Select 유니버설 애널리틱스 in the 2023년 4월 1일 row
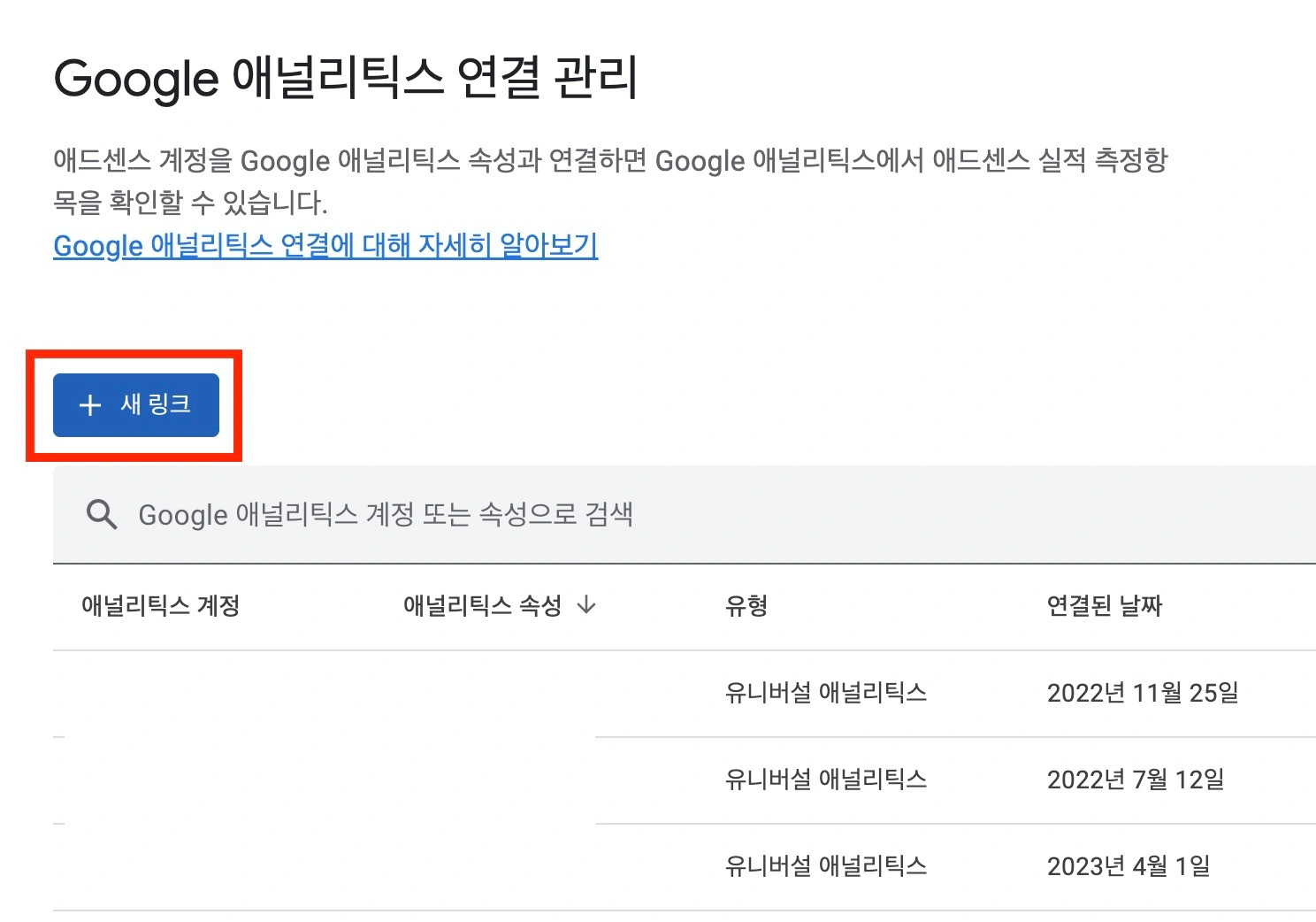Image resolution: width=1316 pixels, height=922 pixels. (826, 866)
